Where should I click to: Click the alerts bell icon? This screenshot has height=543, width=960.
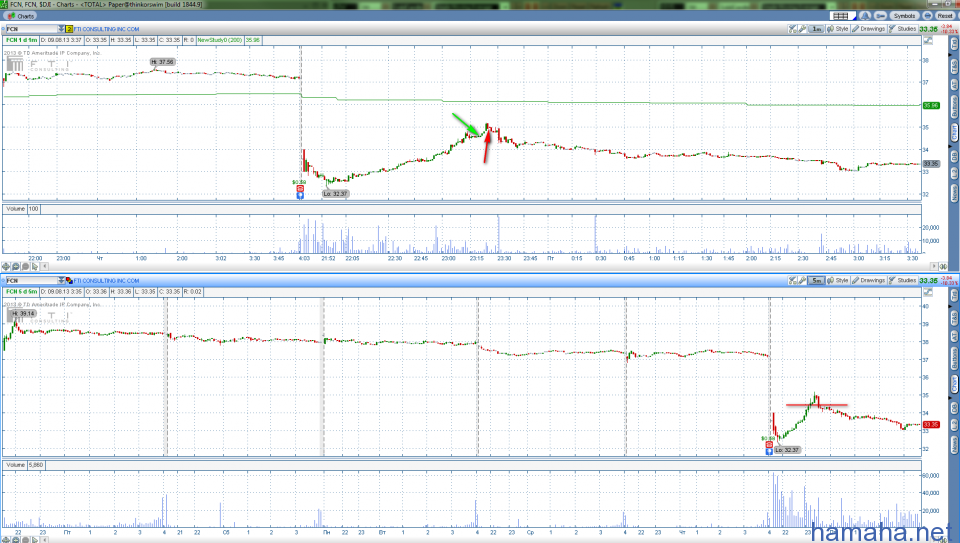pos(864,16)
